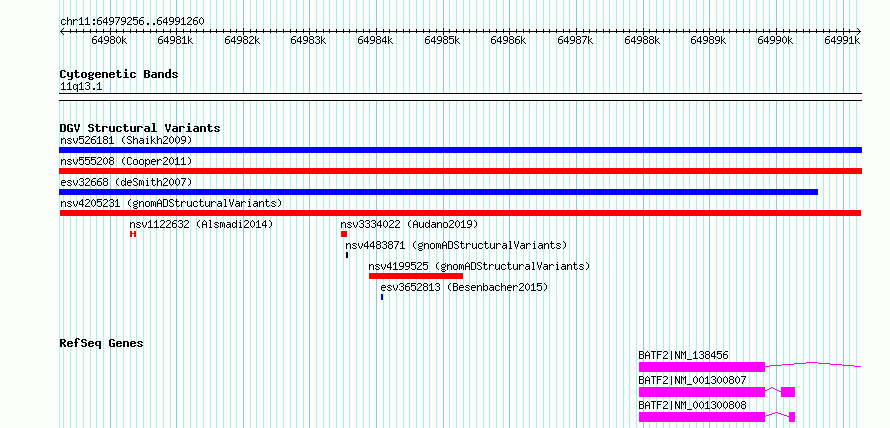This screenshot has height=428, width=890.
Task: Click the small red nsv1122632 variant marker
Action: (133, 234)
